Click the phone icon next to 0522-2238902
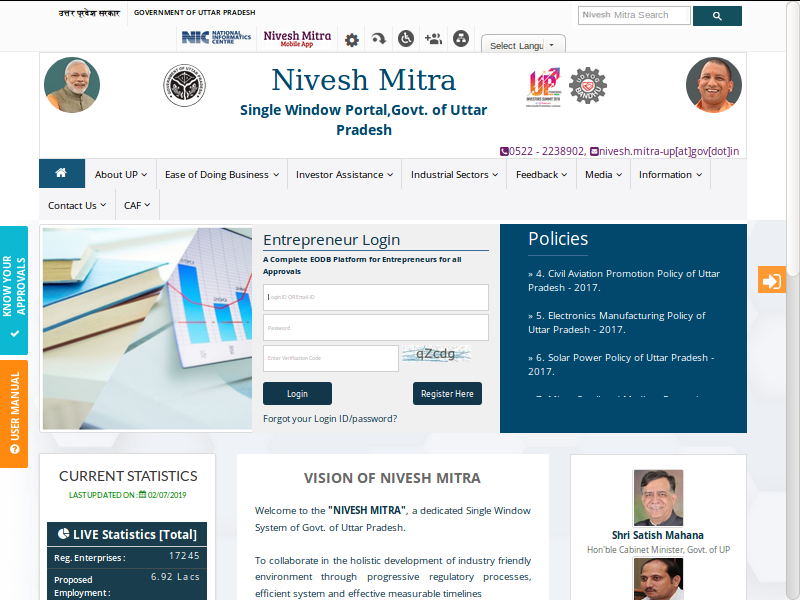Viewport: 800px width, 600px height. point(505,150)
